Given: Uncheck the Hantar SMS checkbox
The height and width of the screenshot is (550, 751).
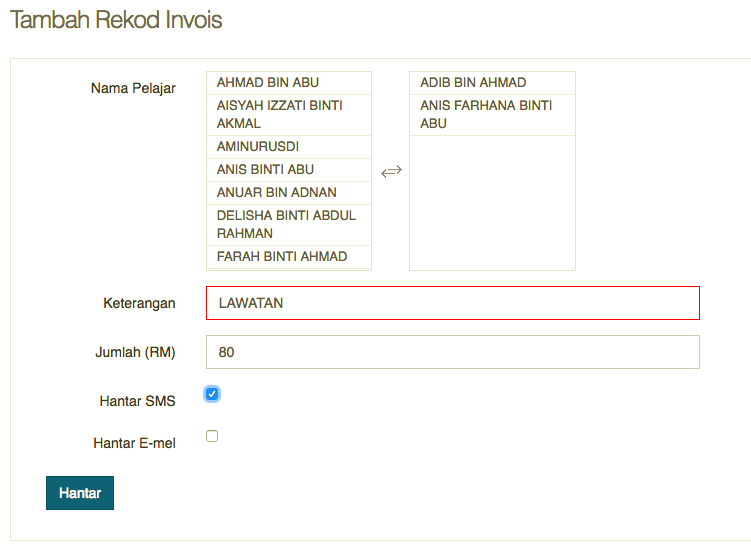Looking at the screenshot, I should click(212, 394).
